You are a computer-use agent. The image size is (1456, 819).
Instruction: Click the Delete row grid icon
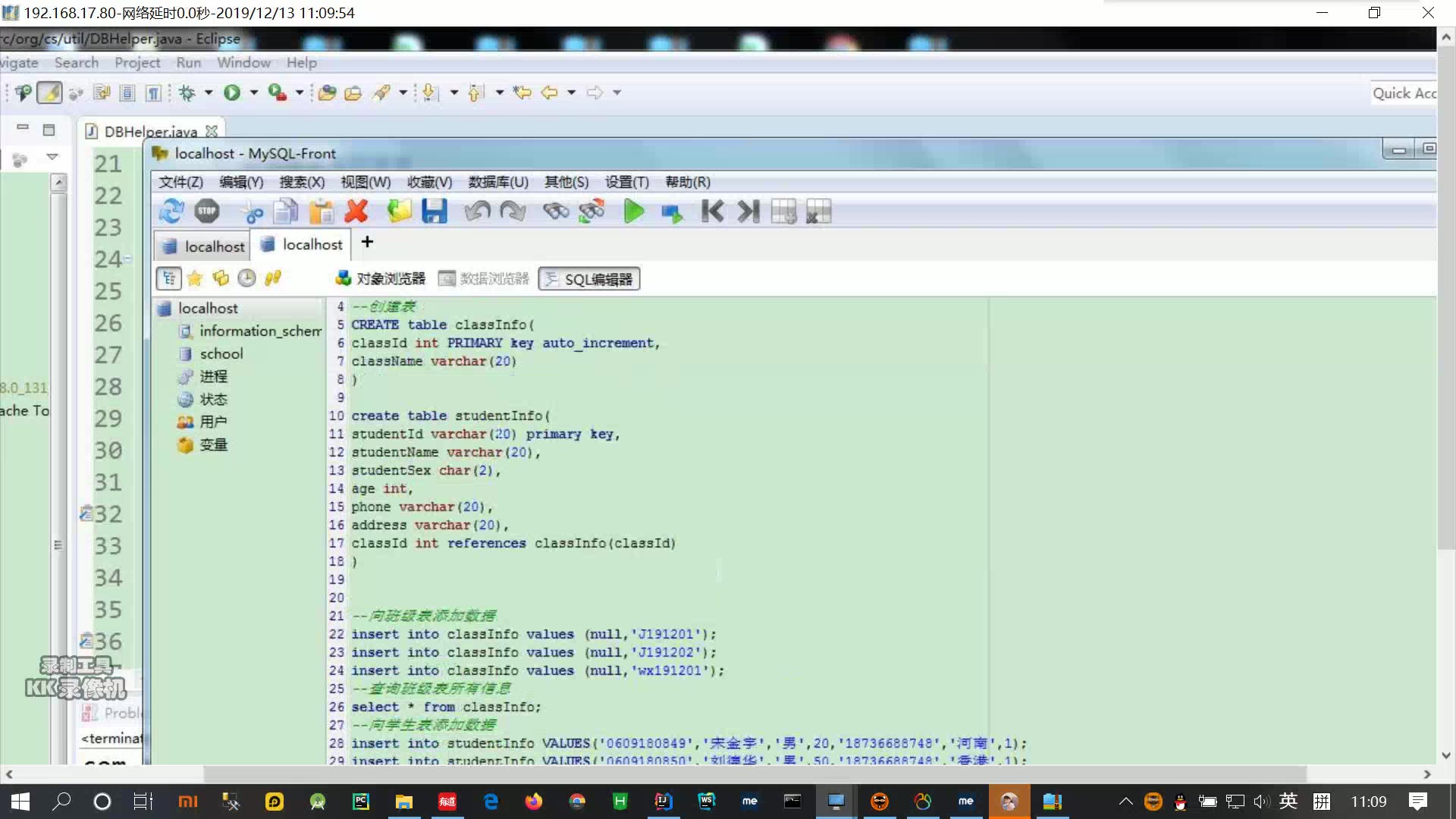point(819,211)
